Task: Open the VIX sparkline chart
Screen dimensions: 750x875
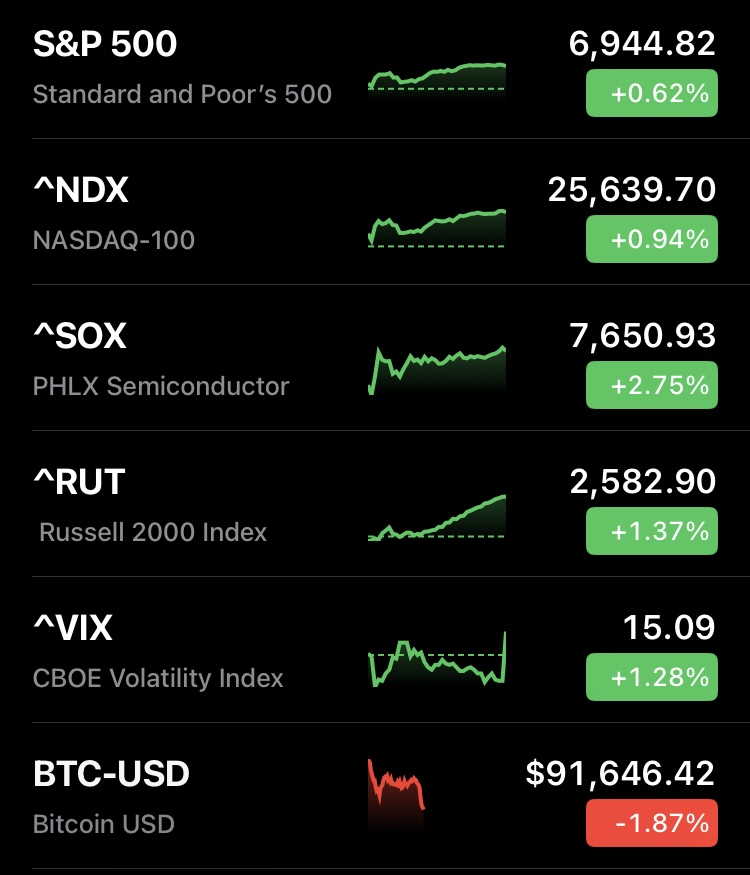Action: coord(437,660)
